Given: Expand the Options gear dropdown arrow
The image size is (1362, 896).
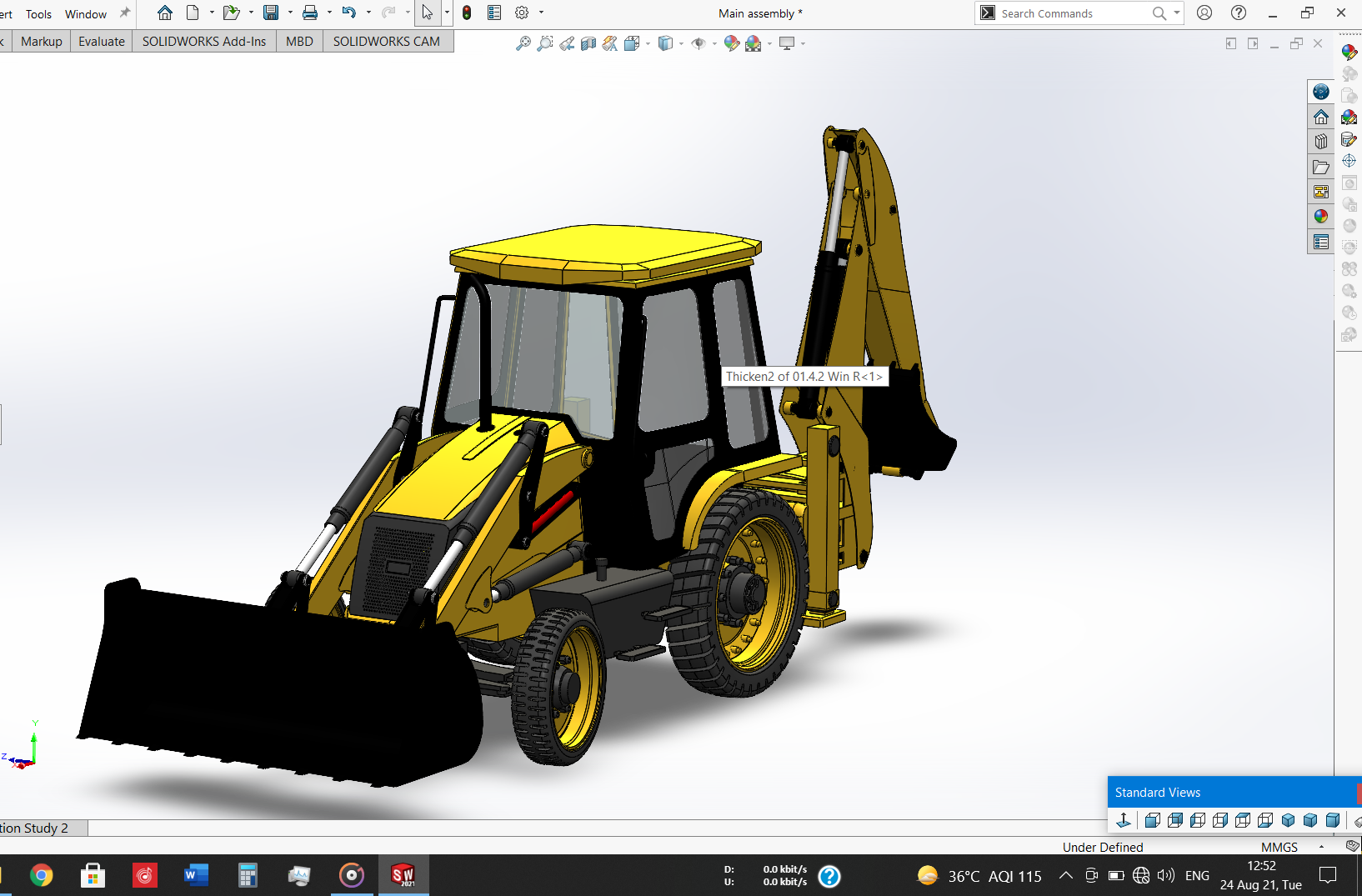Looking at the screenshot, I should [541, 13].
